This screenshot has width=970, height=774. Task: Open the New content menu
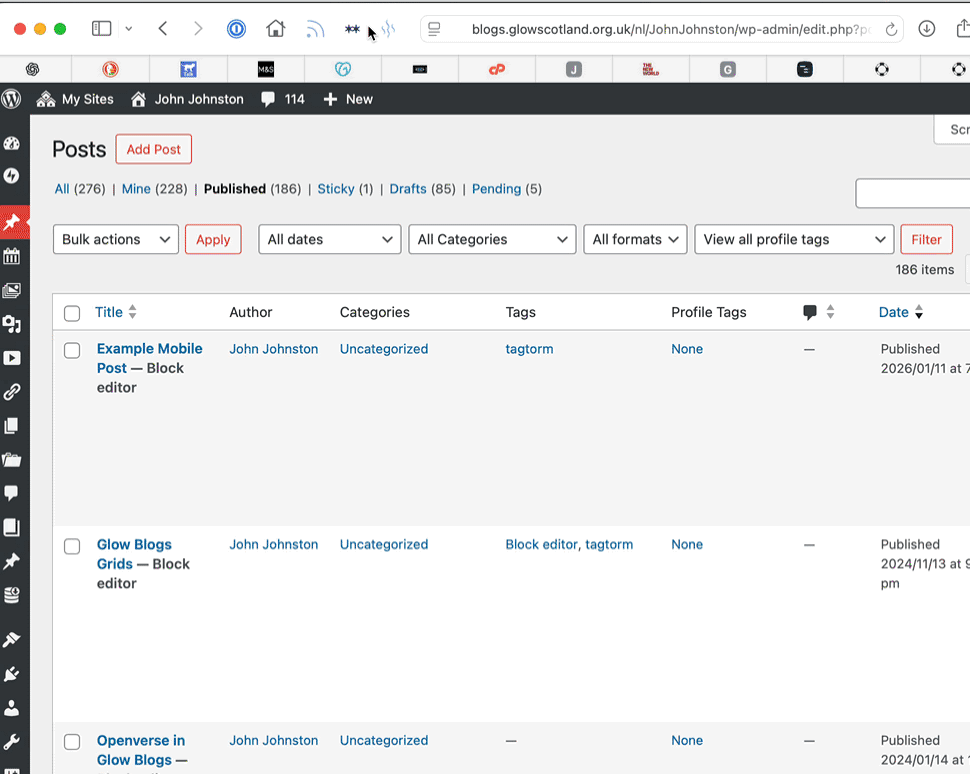pyautogui.click(x=348, y=99)
